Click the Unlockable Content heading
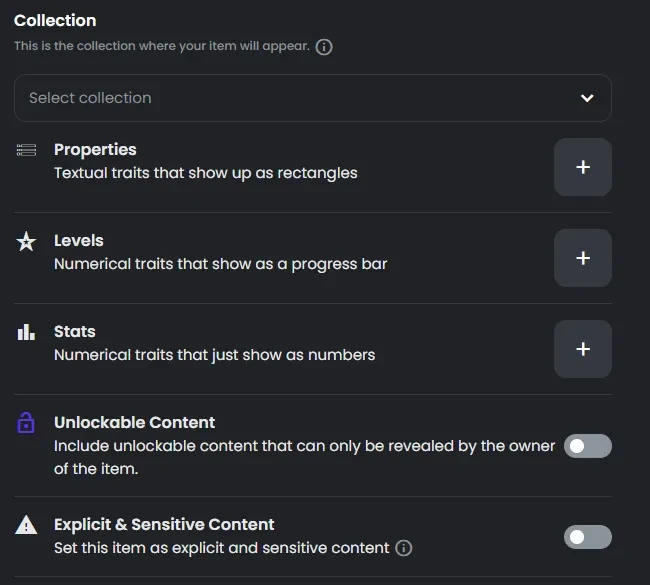Image resolution: width=650 pixels, height=585 pixels. tap(134, 422)
